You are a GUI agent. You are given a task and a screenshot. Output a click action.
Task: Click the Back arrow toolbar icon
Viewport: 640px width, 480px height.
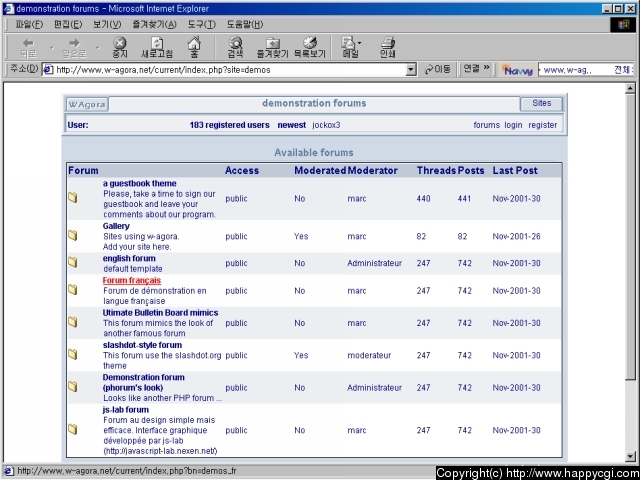(x=28, y=43)
